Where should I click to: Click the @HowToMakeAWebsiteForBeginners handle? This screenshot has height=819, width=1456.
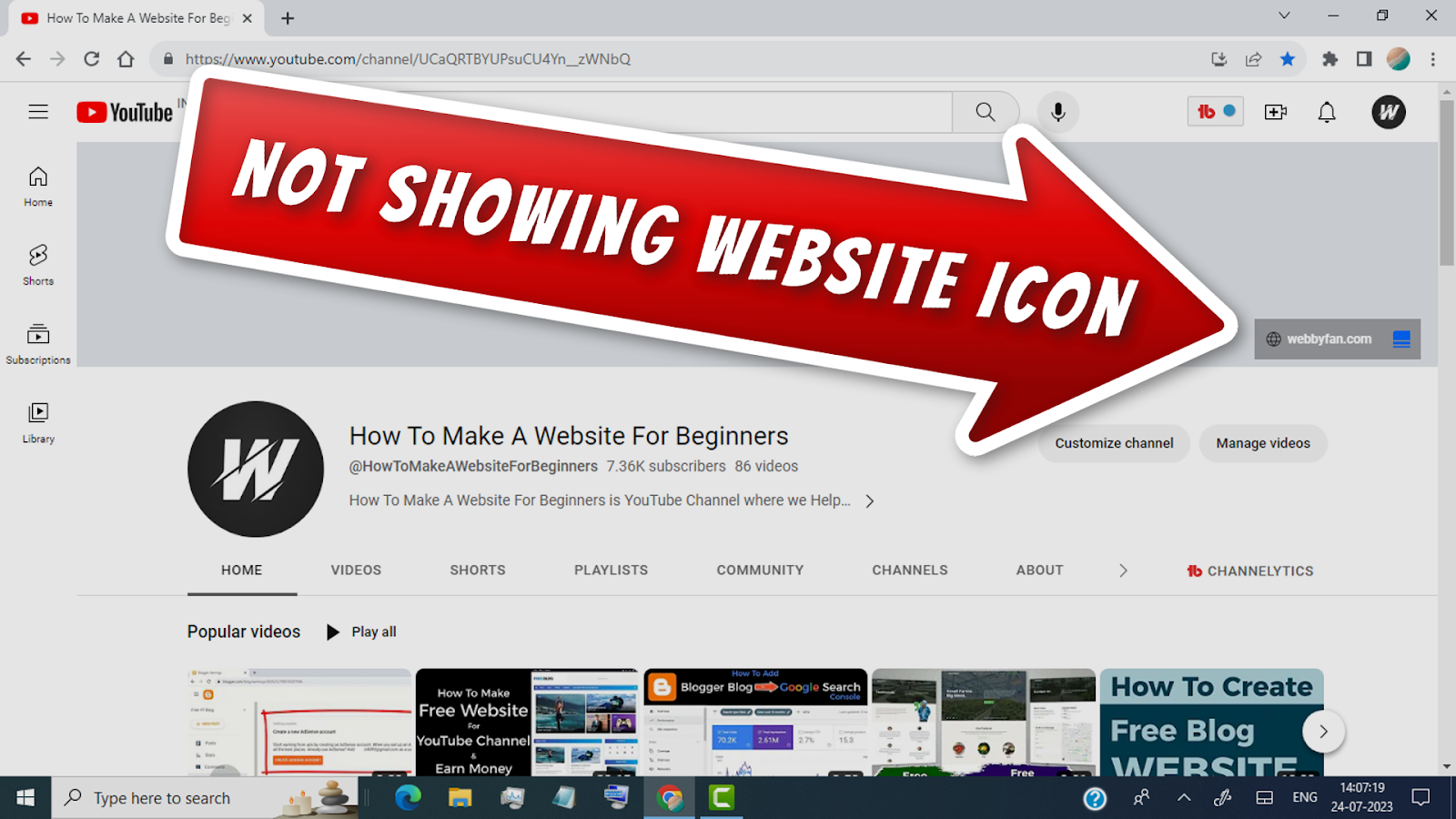tap(473, 466)
